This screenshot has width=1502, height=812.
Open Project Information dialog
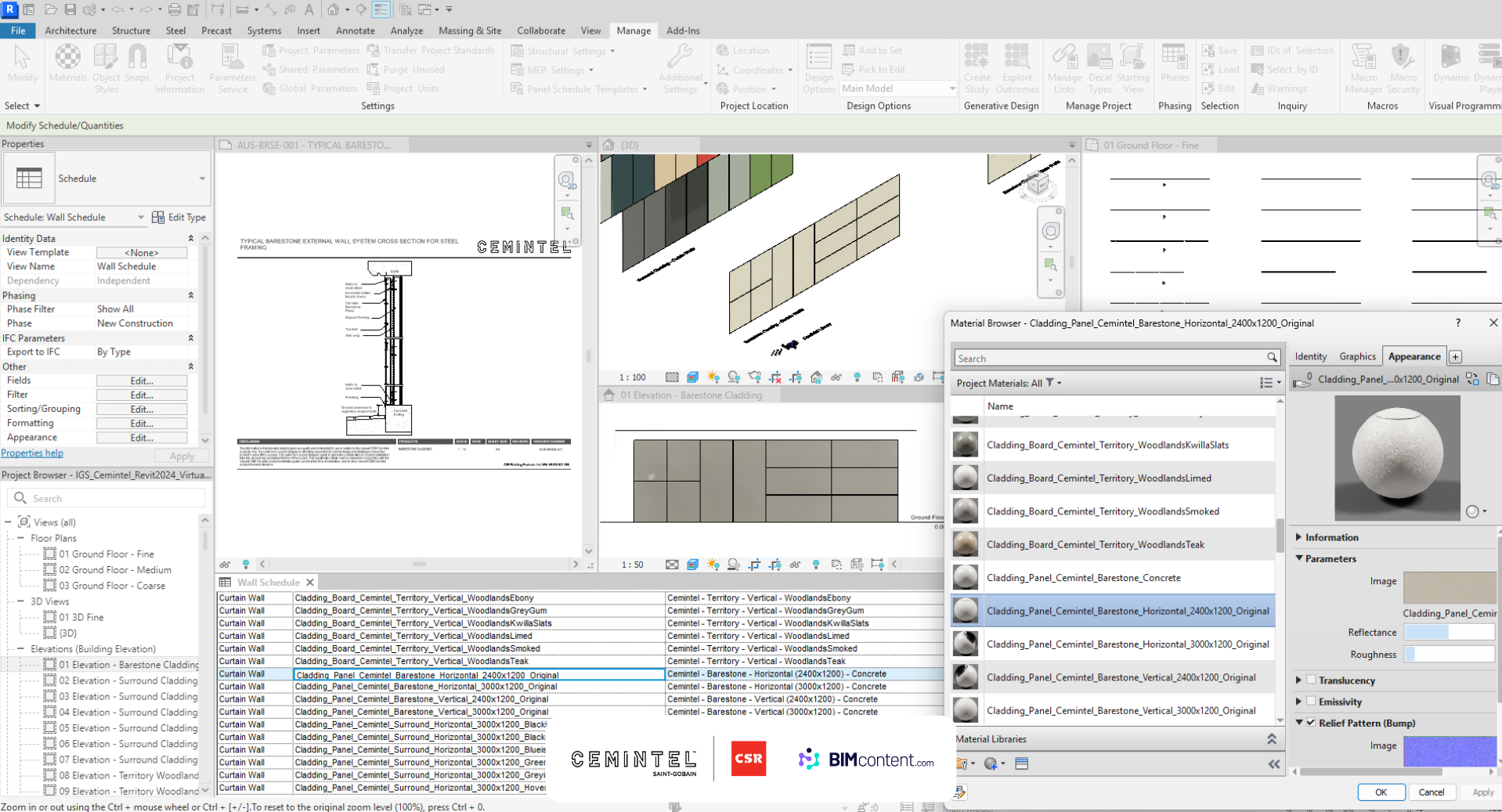coord(179,69)
